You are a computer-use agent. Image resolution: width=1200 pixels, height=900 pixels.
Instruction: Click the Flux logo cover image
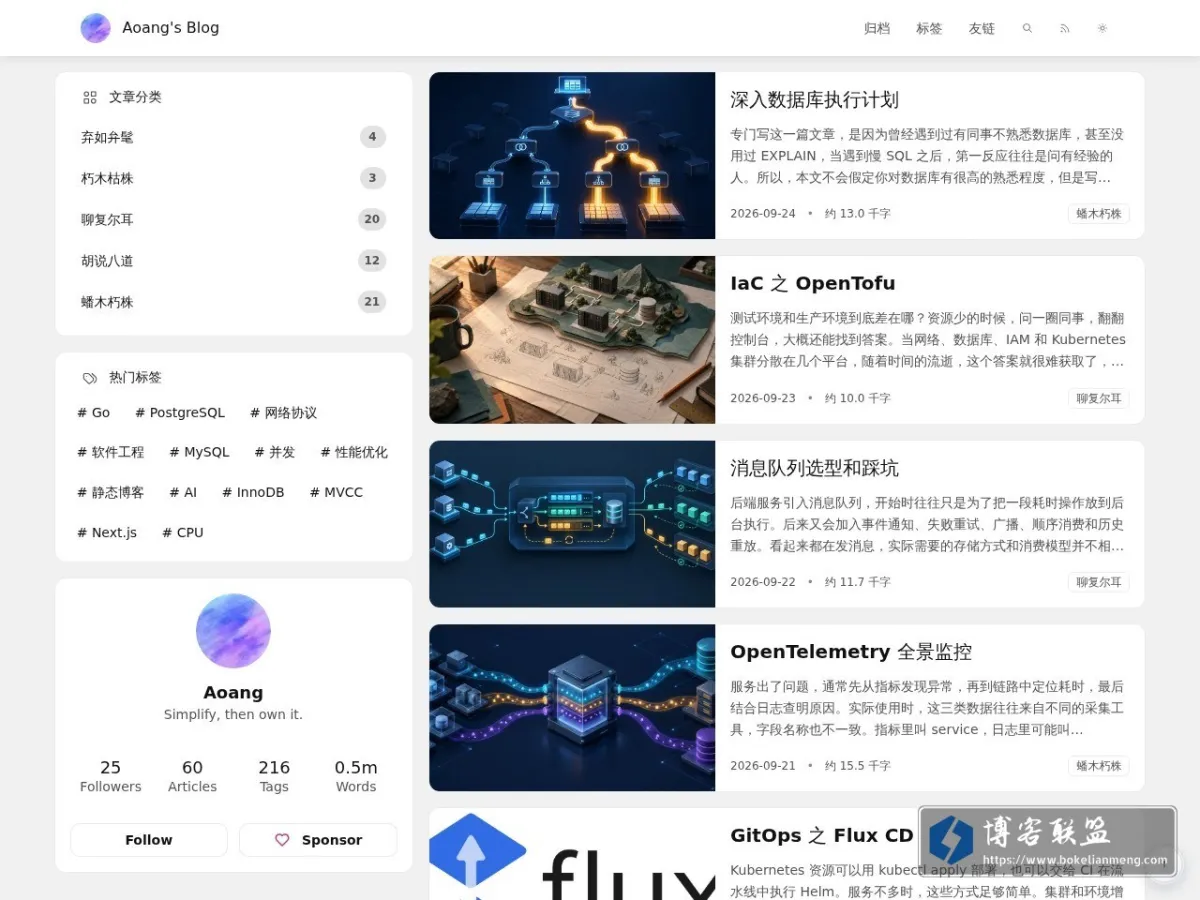point(572,855)
